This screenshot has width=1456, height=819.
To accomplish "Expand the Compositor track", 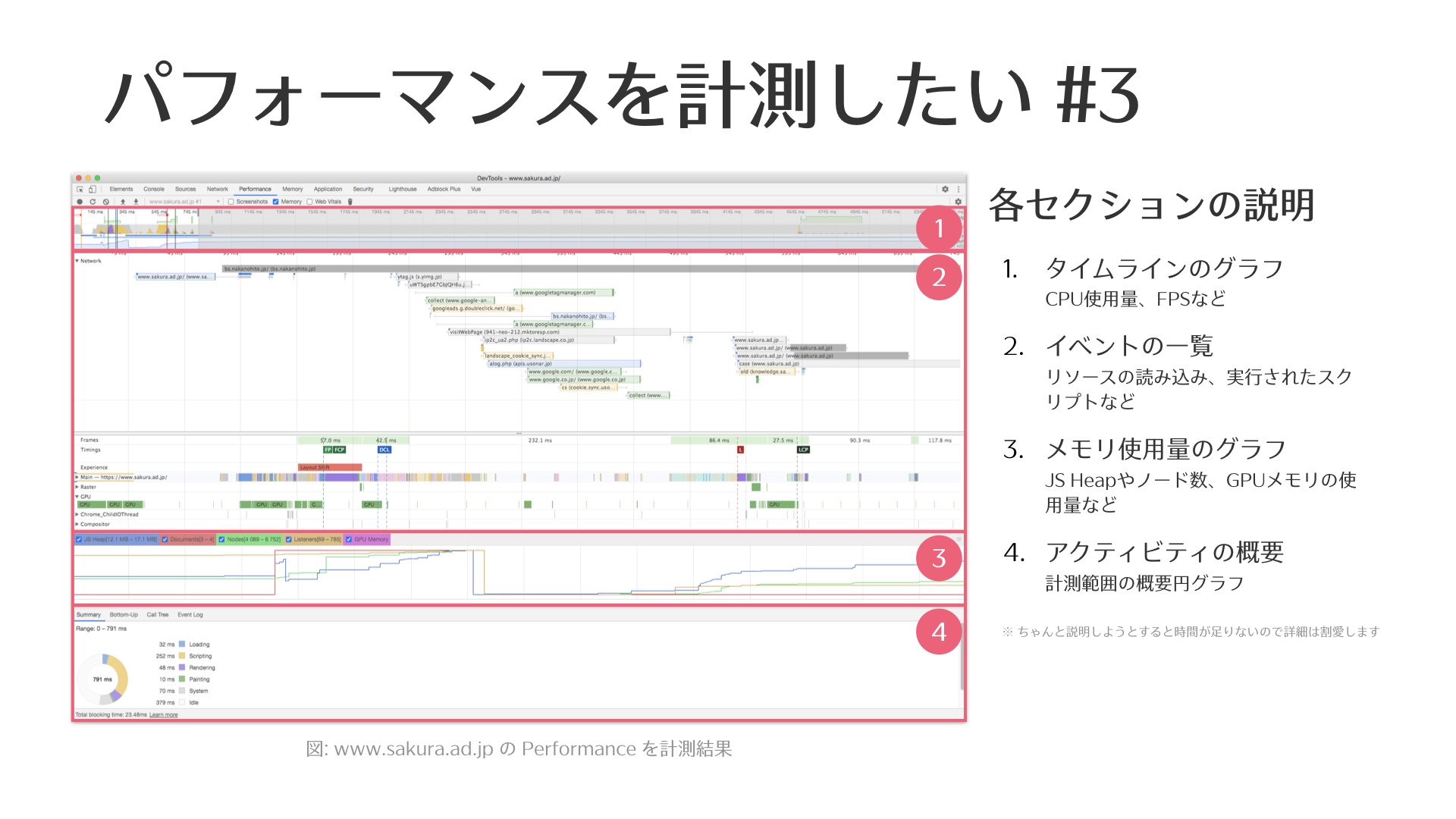I will pos(77,524).
